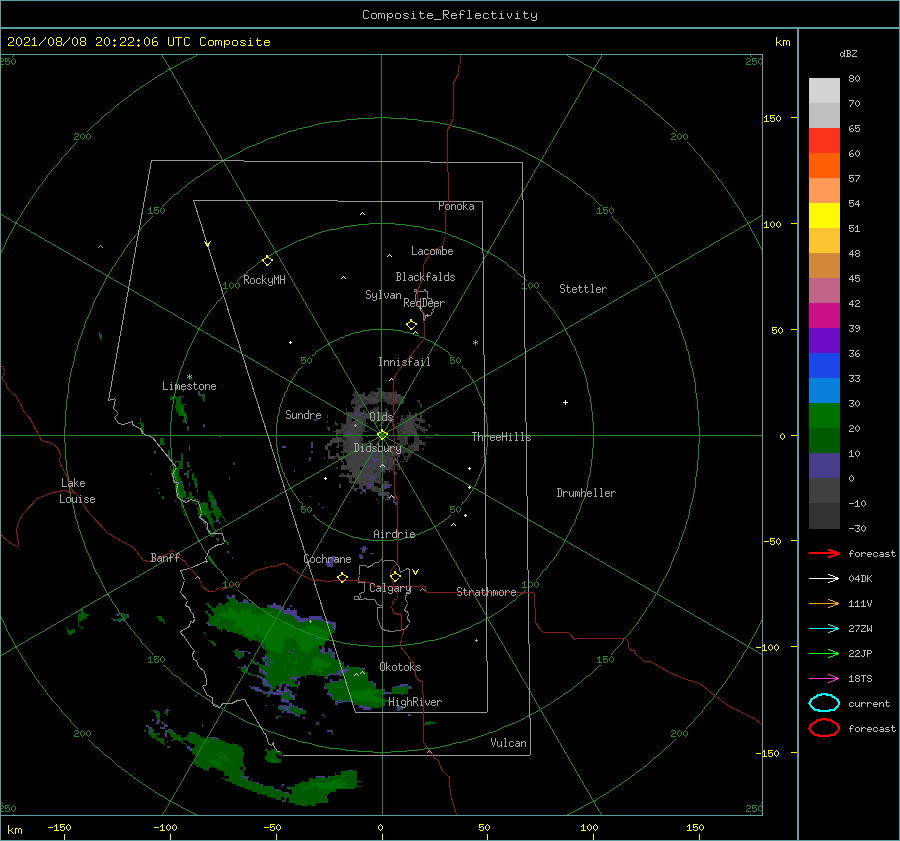This screenshot has height=841, width=900.
Task: Click the Limestone label
Action: pos(189,386)
